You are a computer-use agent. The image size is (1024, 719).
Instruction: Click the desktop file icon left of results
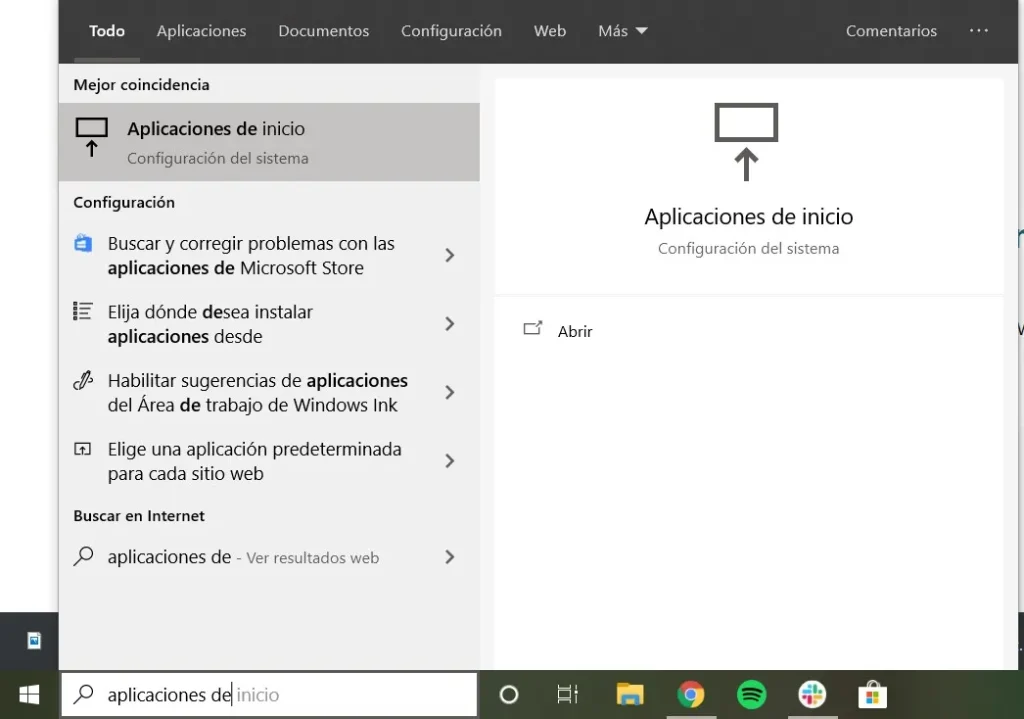[x=34, y=641]
